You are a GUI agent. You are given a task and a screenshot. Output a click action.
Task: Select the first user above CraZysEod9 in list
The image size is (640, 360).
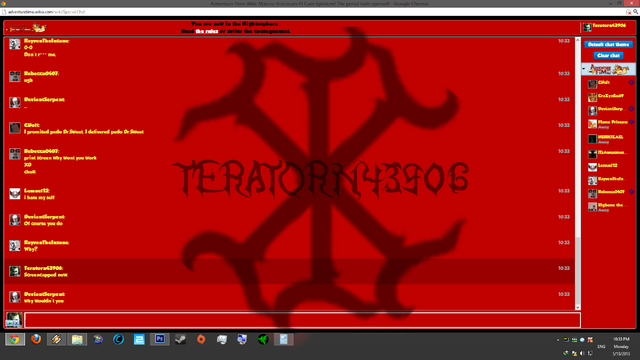point(611,83)
